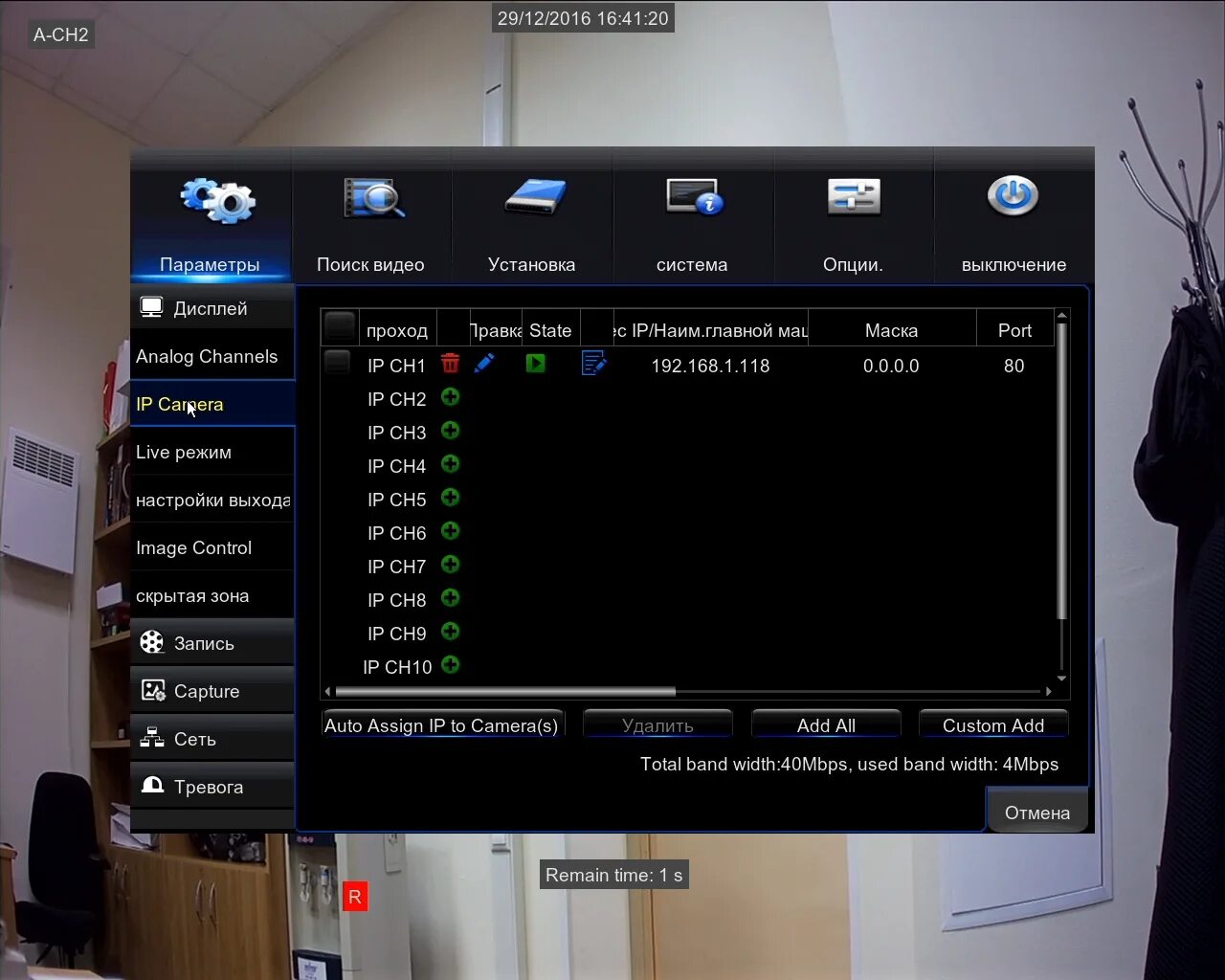Image resolution: width=1225 pixels, height=980 pixels.
Task: Click the Custom Add button
Action: 993,724
